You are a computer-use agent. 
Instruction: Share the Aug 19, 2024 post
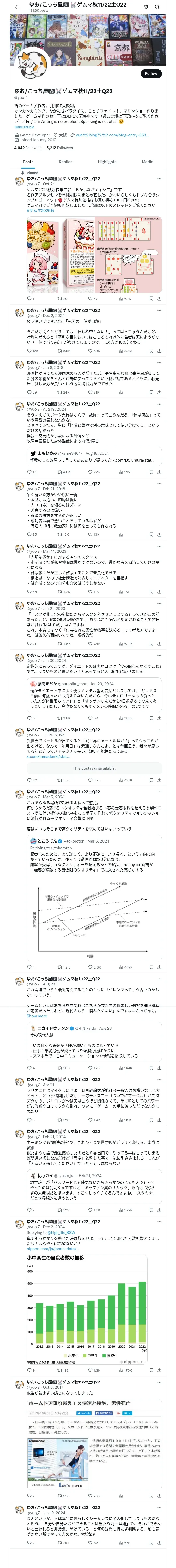point(159,472)
